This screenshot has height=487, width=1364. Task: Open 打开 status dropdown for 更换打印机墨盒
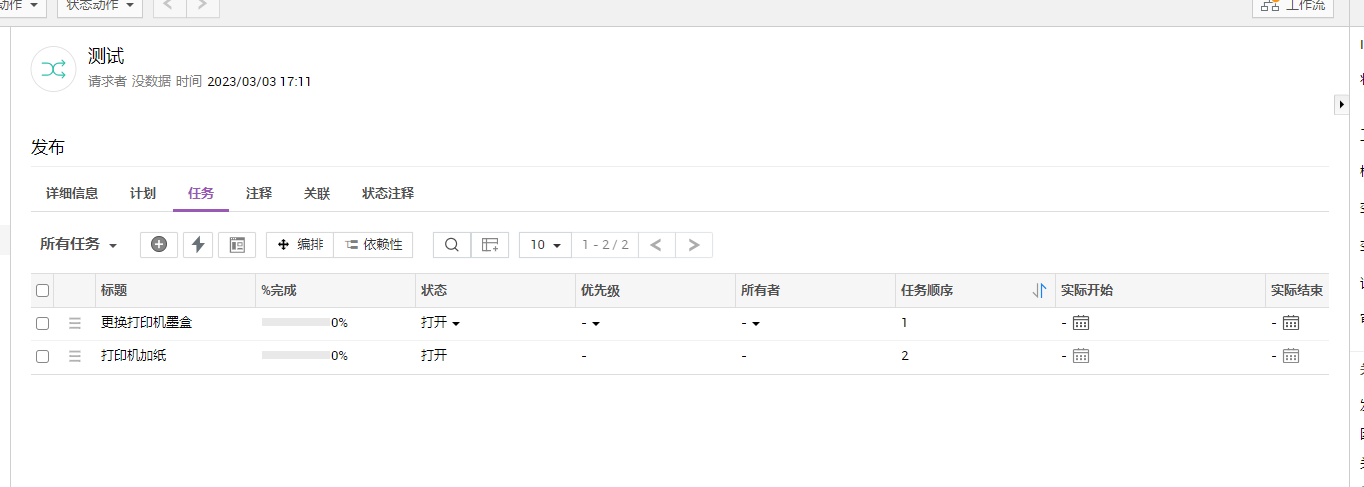[440, 323]
